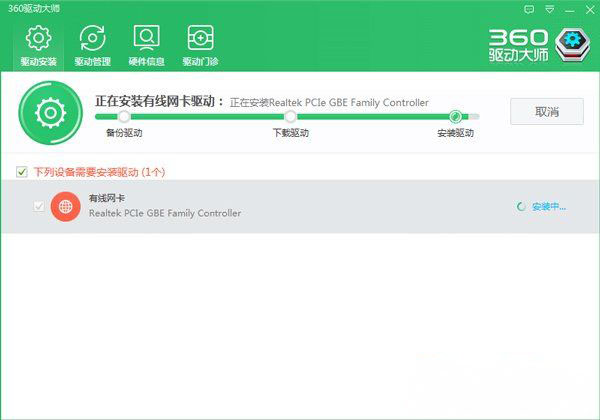Click the large green gear install icon
The image size is (600, 420).
tap(51, 113)
